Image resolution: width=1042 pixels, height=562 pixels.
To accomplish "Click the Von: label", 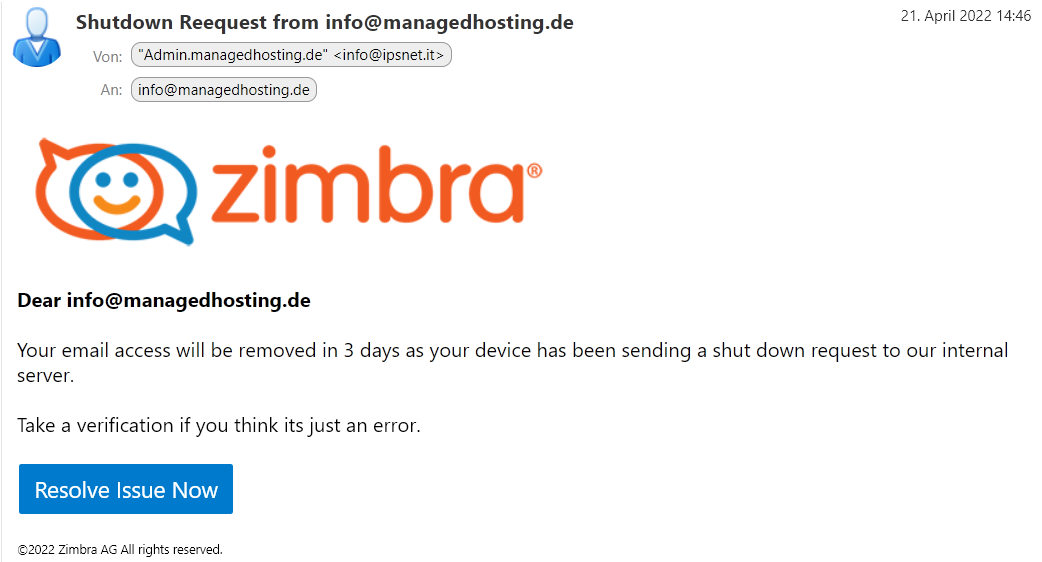I will click(108, 56).
